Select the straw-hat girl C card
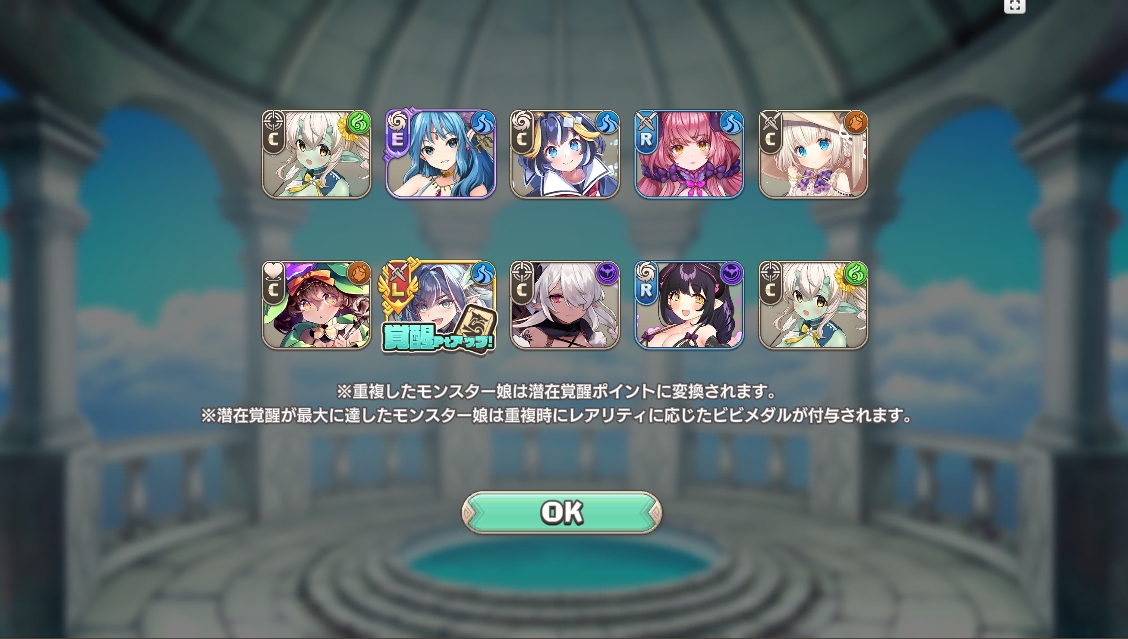Image resolution: width=1128 pixels, height=639 pixels. click(813, 154)
